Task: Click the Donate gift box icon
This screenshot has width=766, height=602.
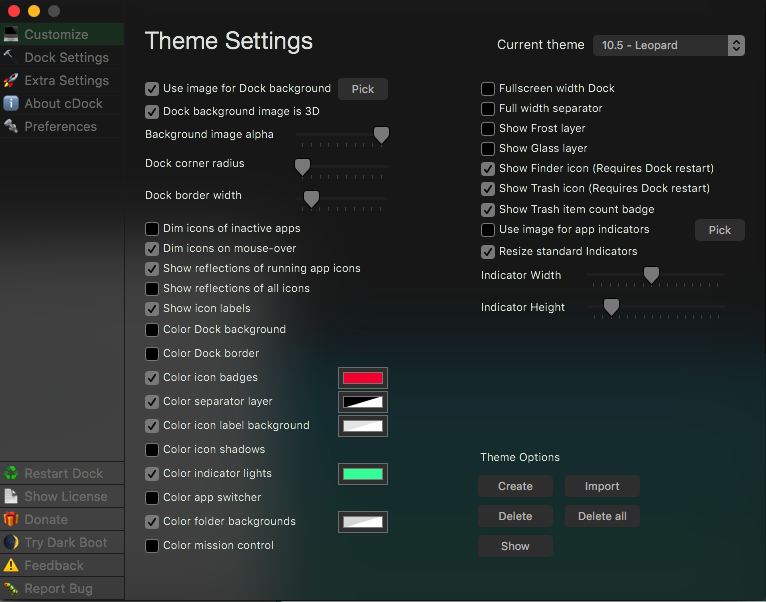Action: [11, 519]
